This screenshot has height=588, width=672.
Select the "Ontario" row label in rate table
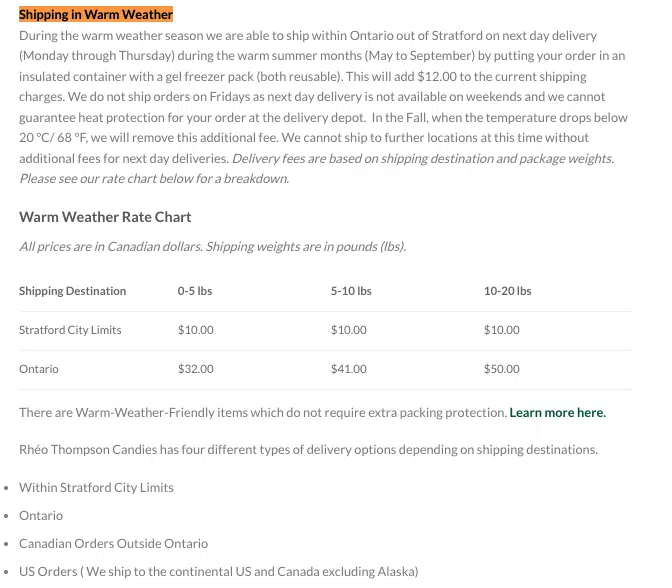(39, 369)
